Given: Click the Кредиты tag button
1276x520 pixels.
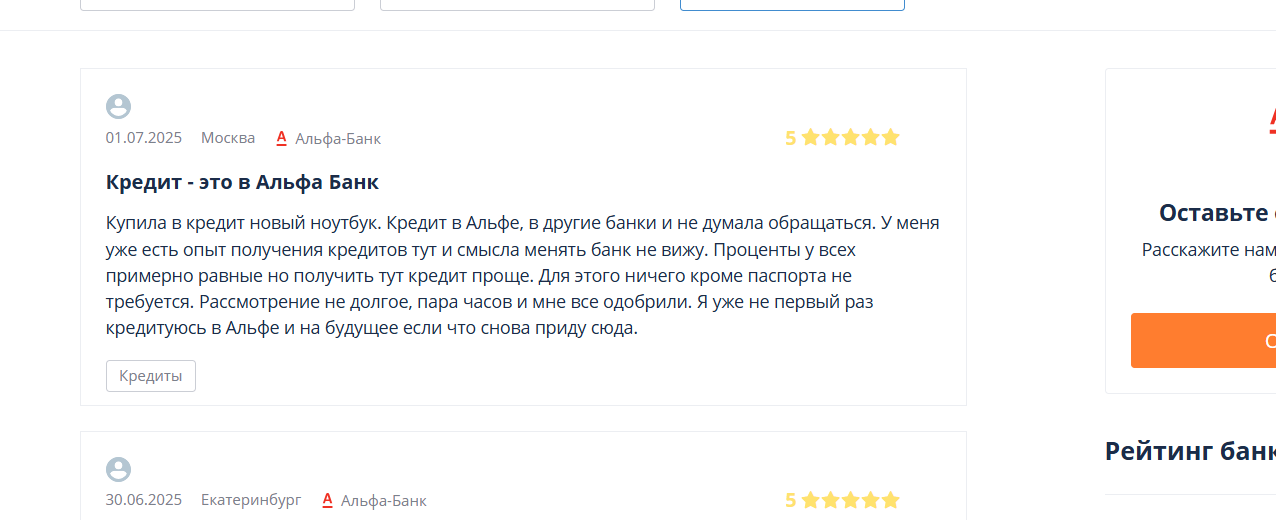Looking at the screenshot, I should [151, 376].
